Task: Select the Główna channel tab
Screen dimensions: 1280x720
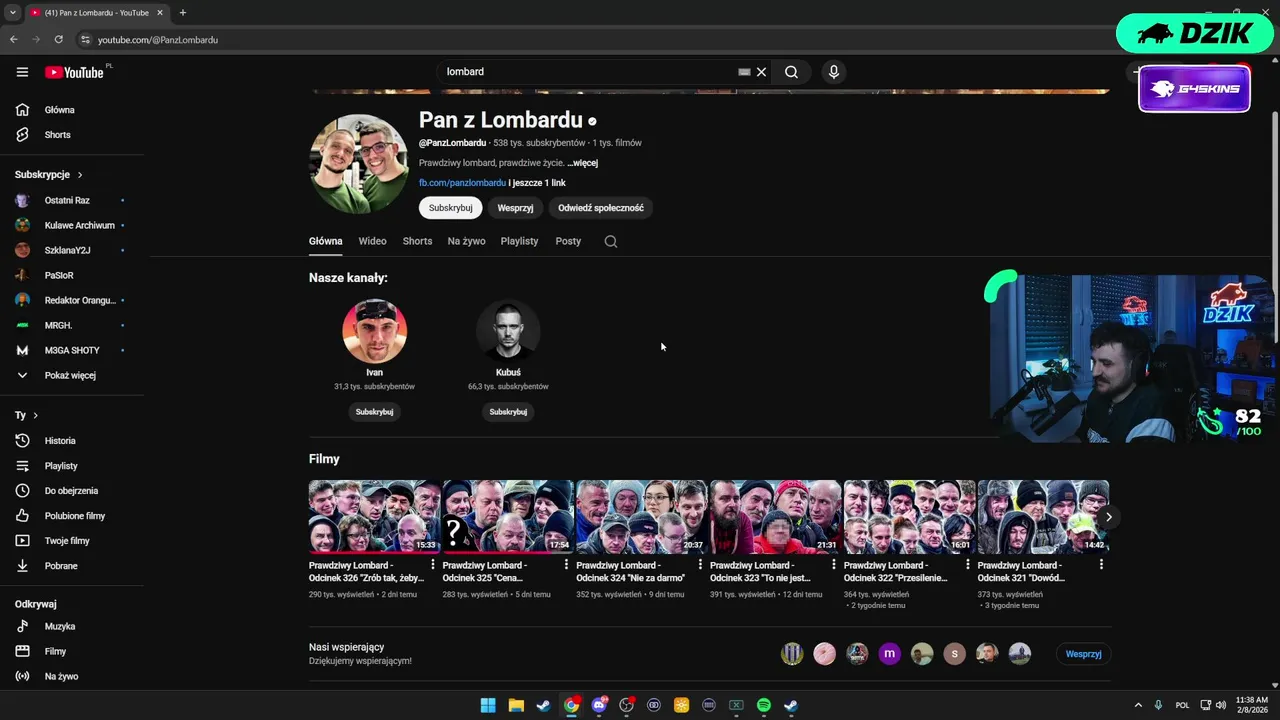Action: click(325, 241)
